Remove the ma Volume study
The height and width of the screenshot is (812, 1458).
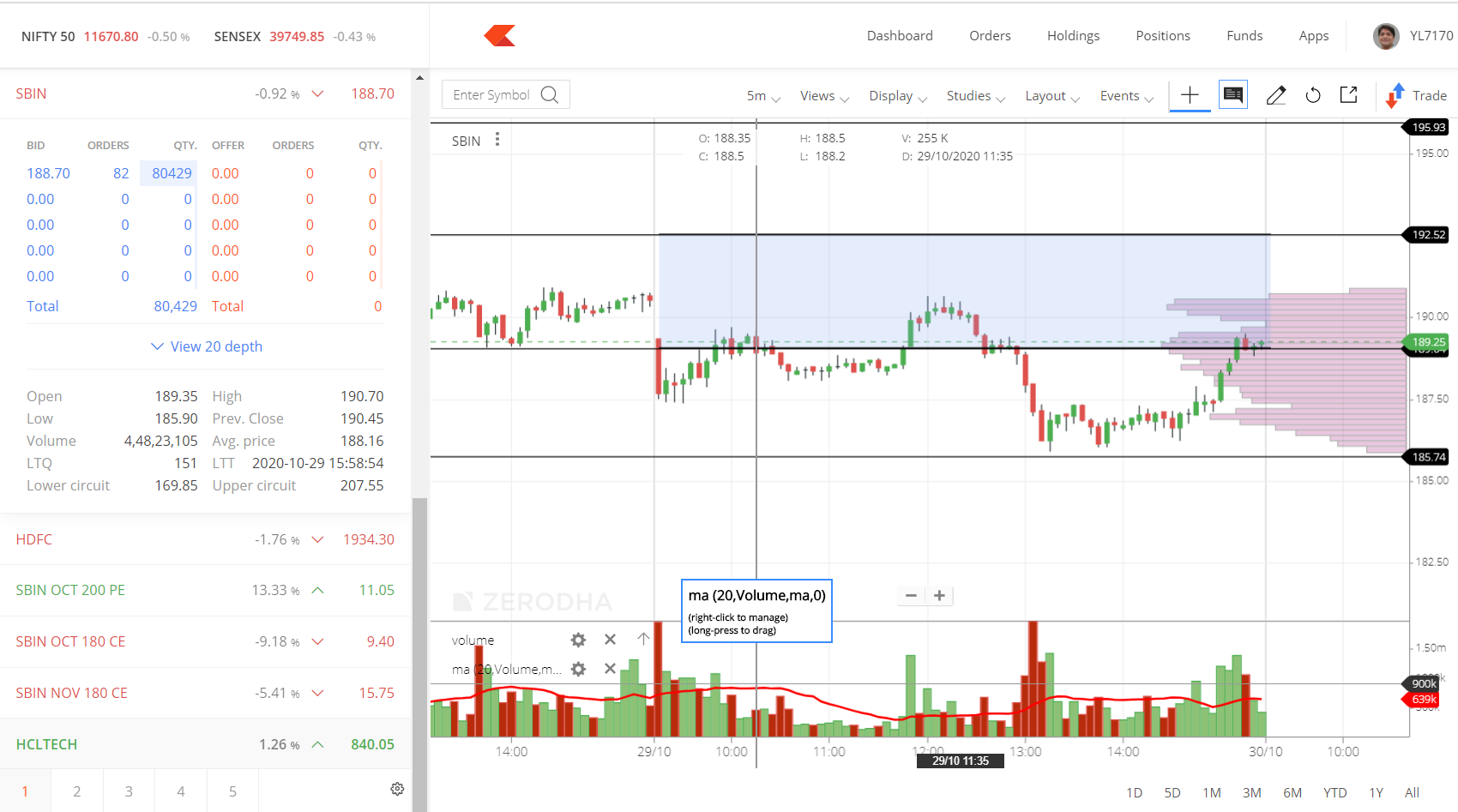[x=610, y=669]
